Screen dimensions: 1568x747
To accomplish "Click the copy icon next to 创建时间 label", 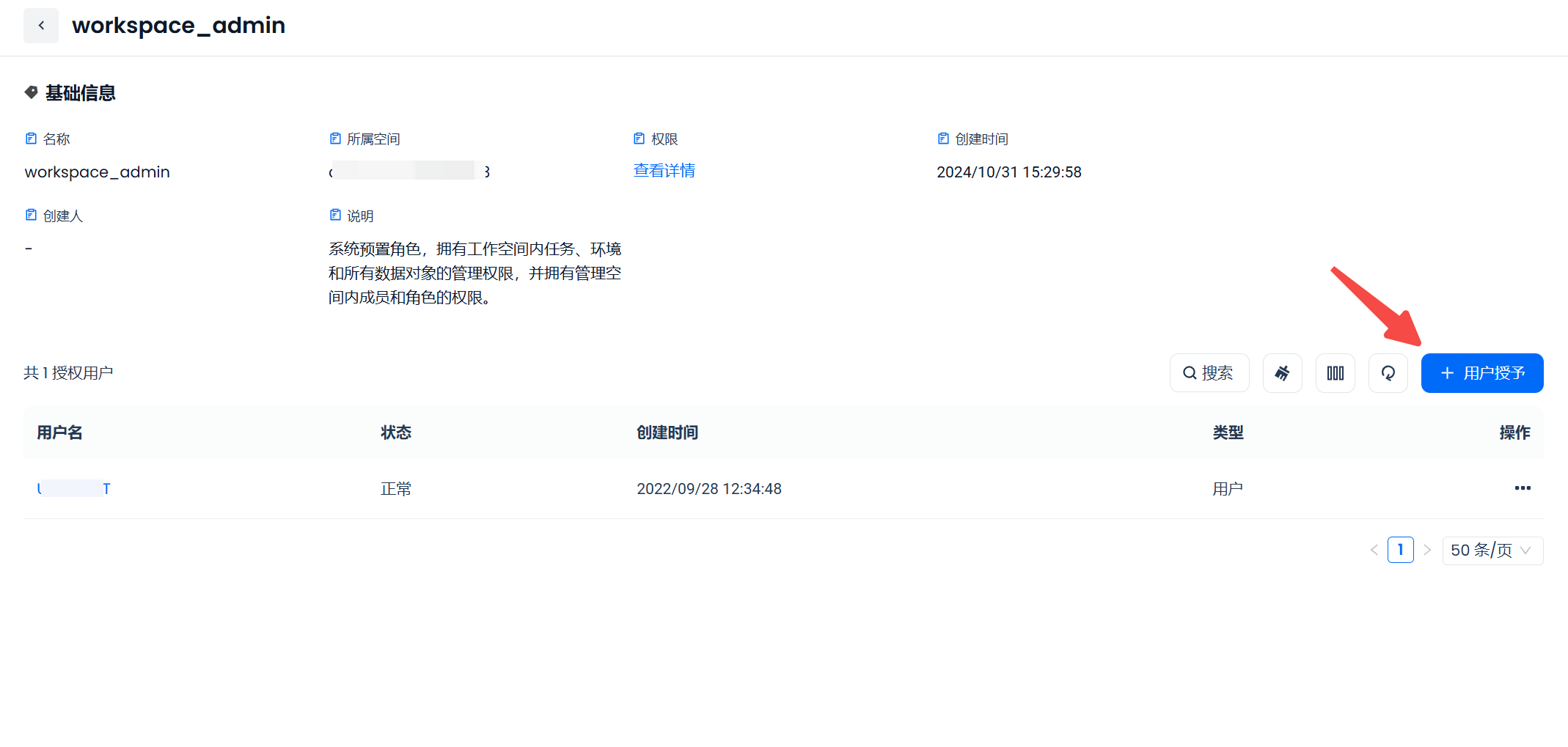I will click(943, 139).
